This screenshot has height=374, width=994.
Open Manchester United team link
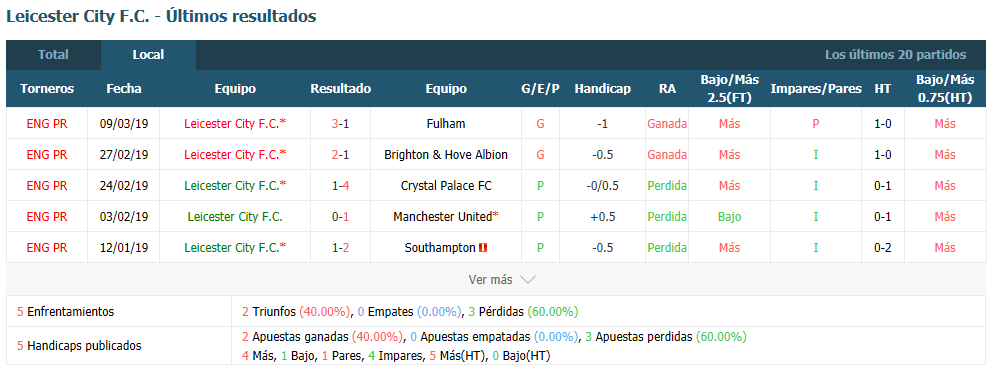(x=442, y=217)
